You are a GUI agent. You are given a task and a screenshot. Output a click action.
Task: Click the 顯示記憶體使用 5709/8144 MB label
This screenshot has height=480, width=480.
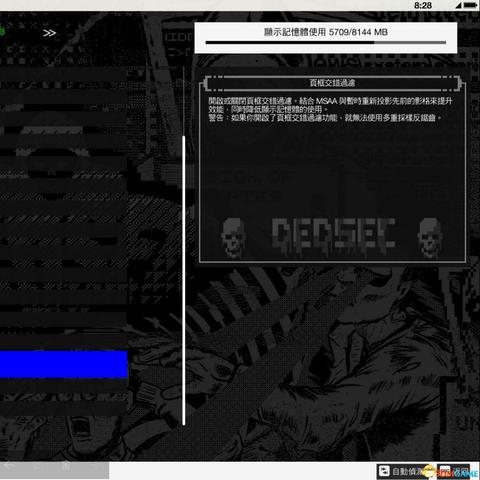click(326, 32)
